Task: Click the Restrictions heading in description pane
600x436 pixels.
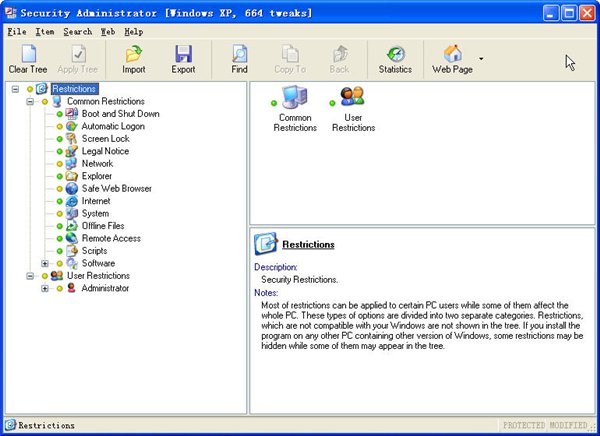Action: coord(308,245)
